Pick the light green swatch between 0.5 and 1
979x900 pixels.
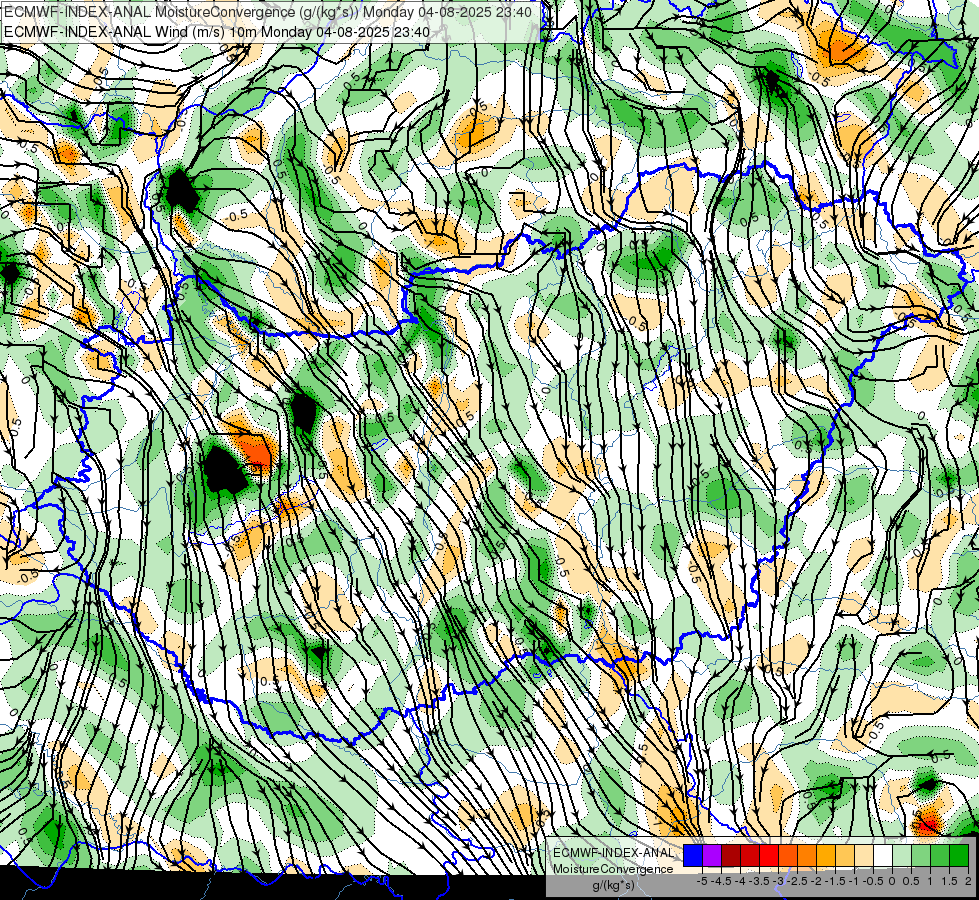[x=921, y=856]
